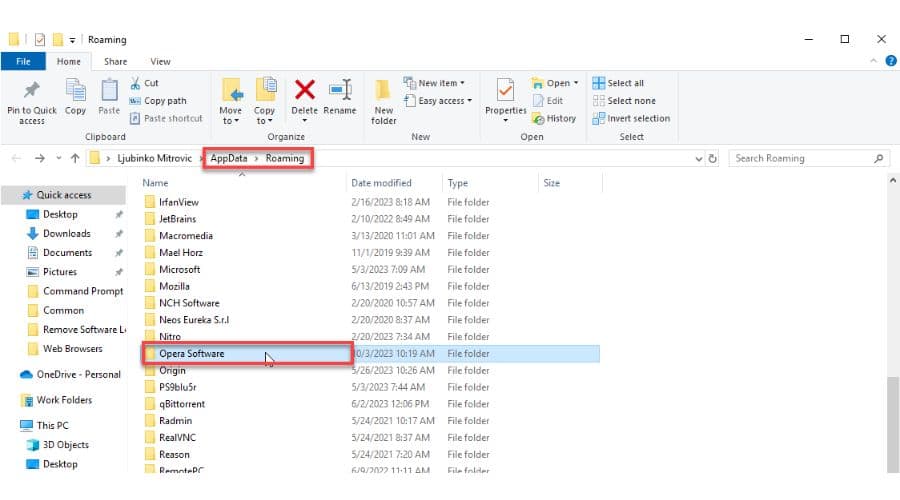Sort by the Name column header

(155, 183)
